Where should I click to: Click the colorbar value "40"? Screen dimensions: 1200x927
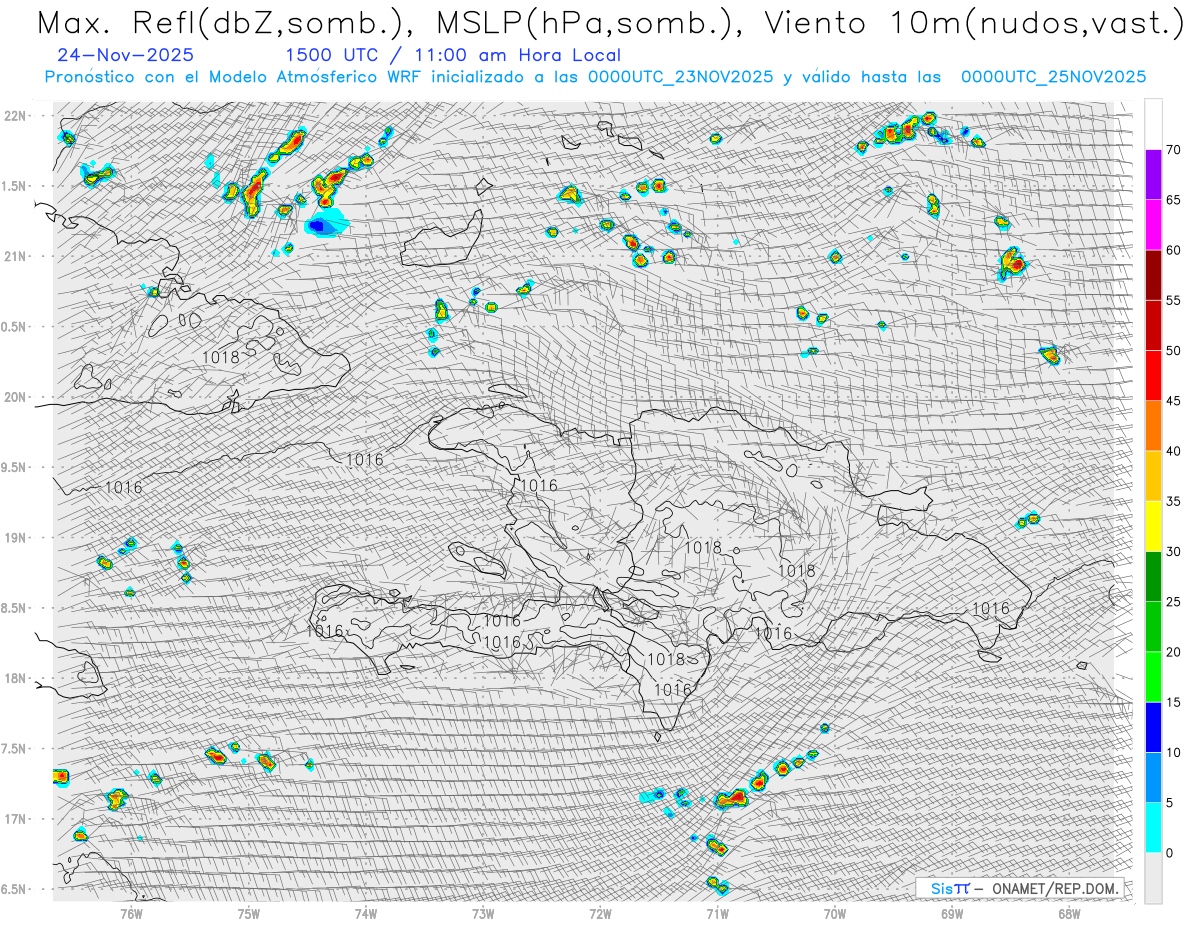tap(1174, 451)
